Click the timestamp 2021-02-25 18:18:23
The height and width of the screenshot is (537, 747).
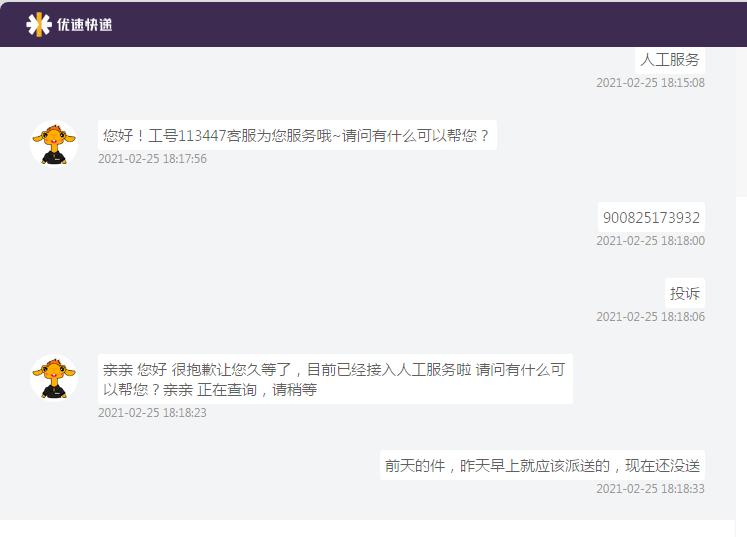(x=152, y=413)
